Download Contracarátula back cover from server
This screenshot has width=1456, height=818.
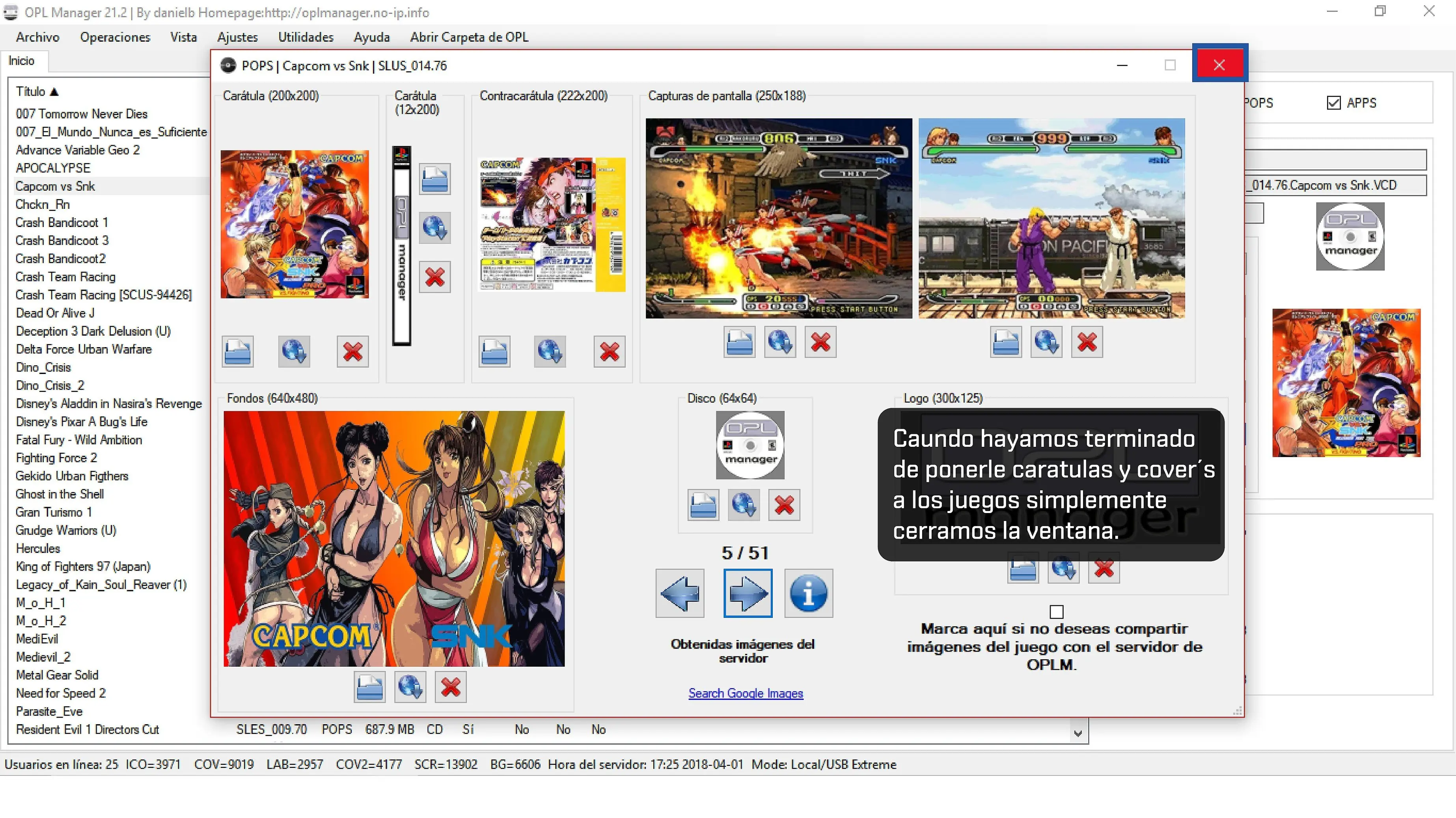[550, 351]
